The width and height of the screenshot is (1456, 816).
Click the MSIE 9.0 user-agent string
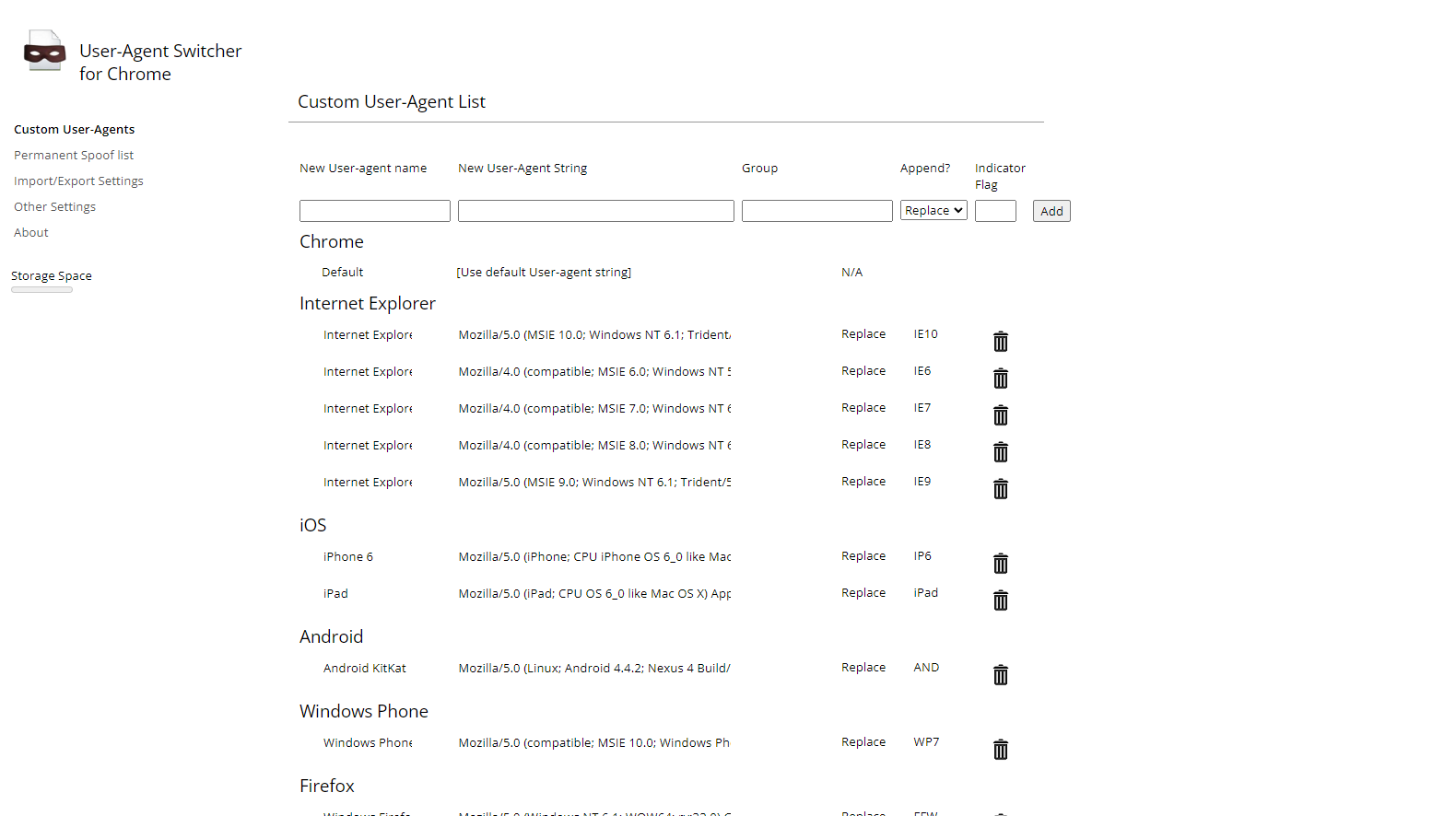click(594, 483)
